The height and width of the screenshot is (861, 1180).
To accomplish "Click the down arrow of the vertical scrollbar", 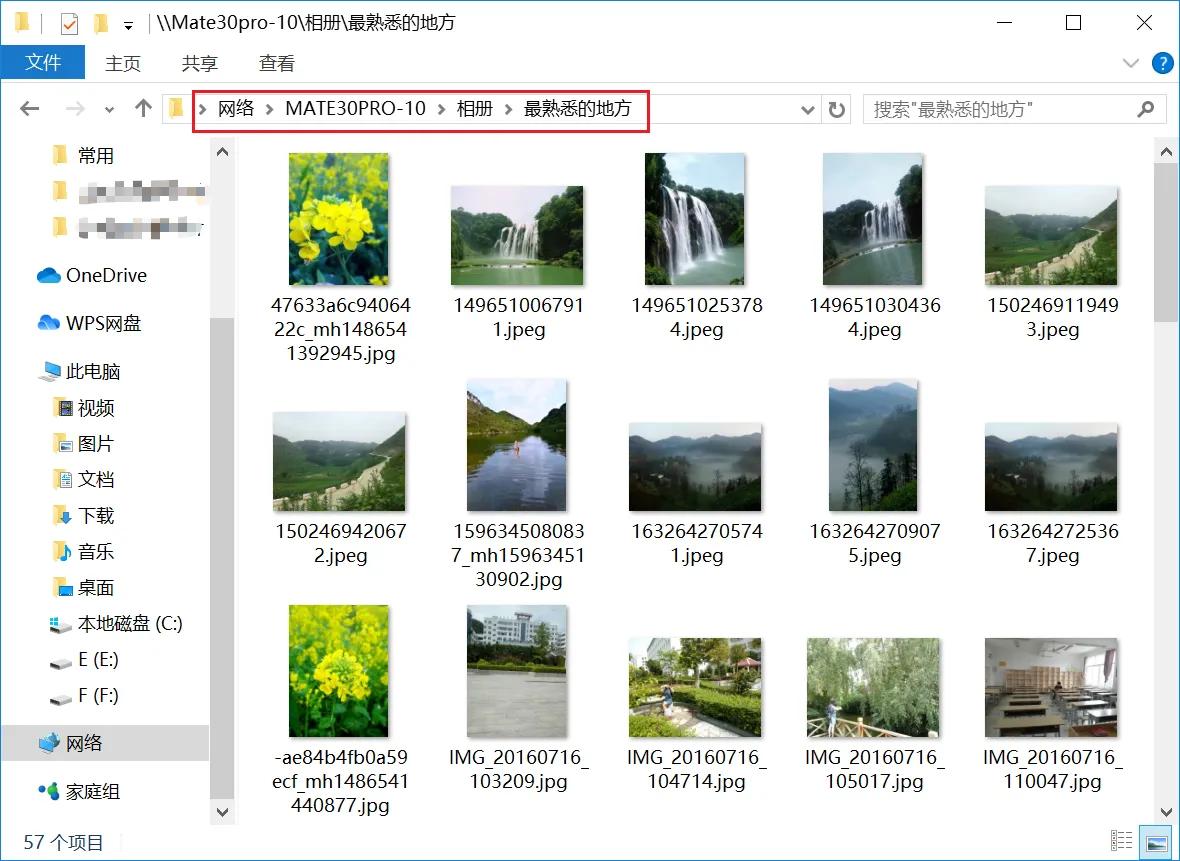I will point(1166,812).
